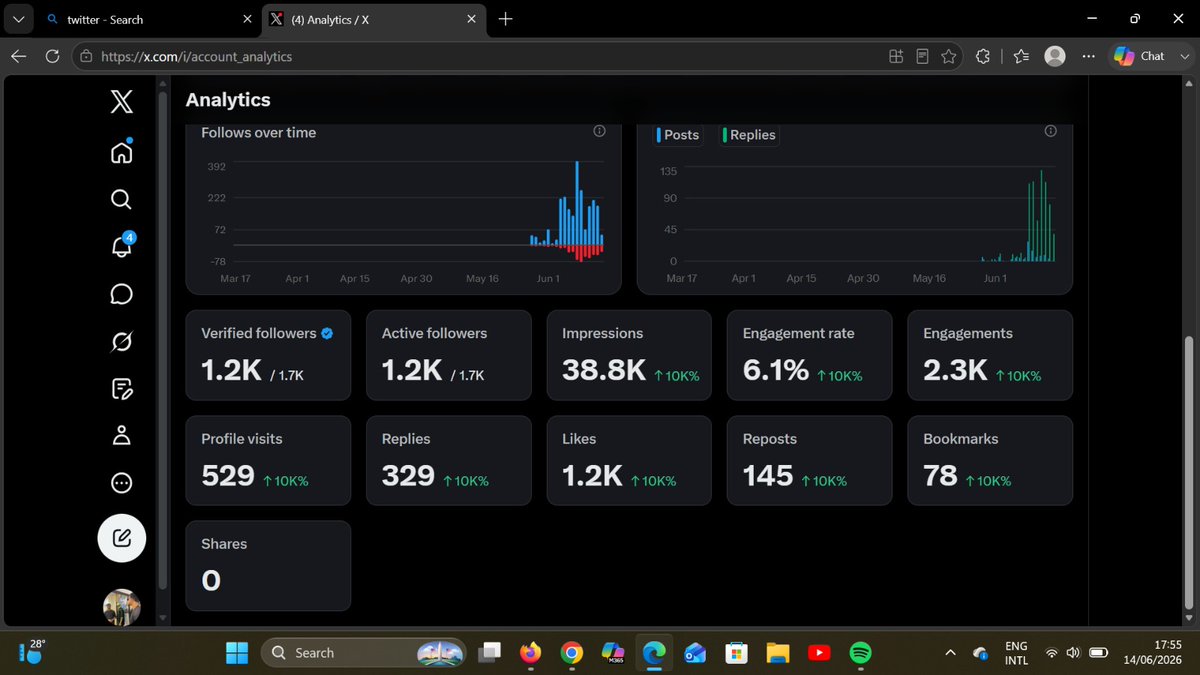Open the Verified followers 1.2K card

click(268, 355)
